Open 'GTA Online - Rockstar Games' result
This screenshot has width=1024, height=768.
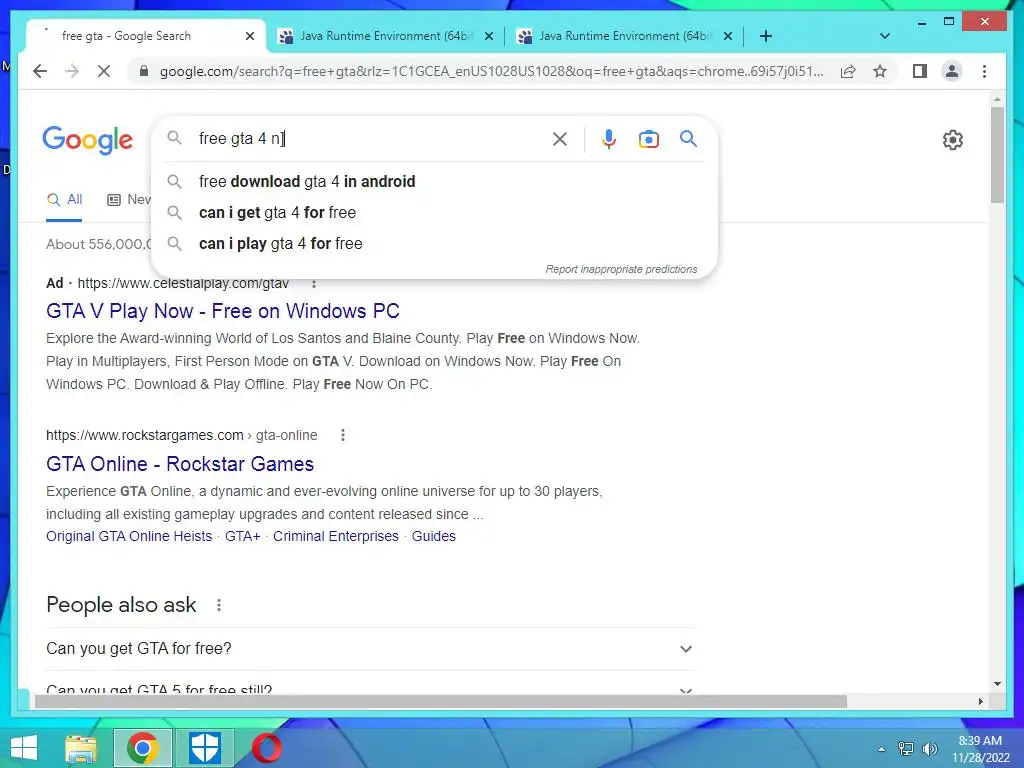point(180,464)
